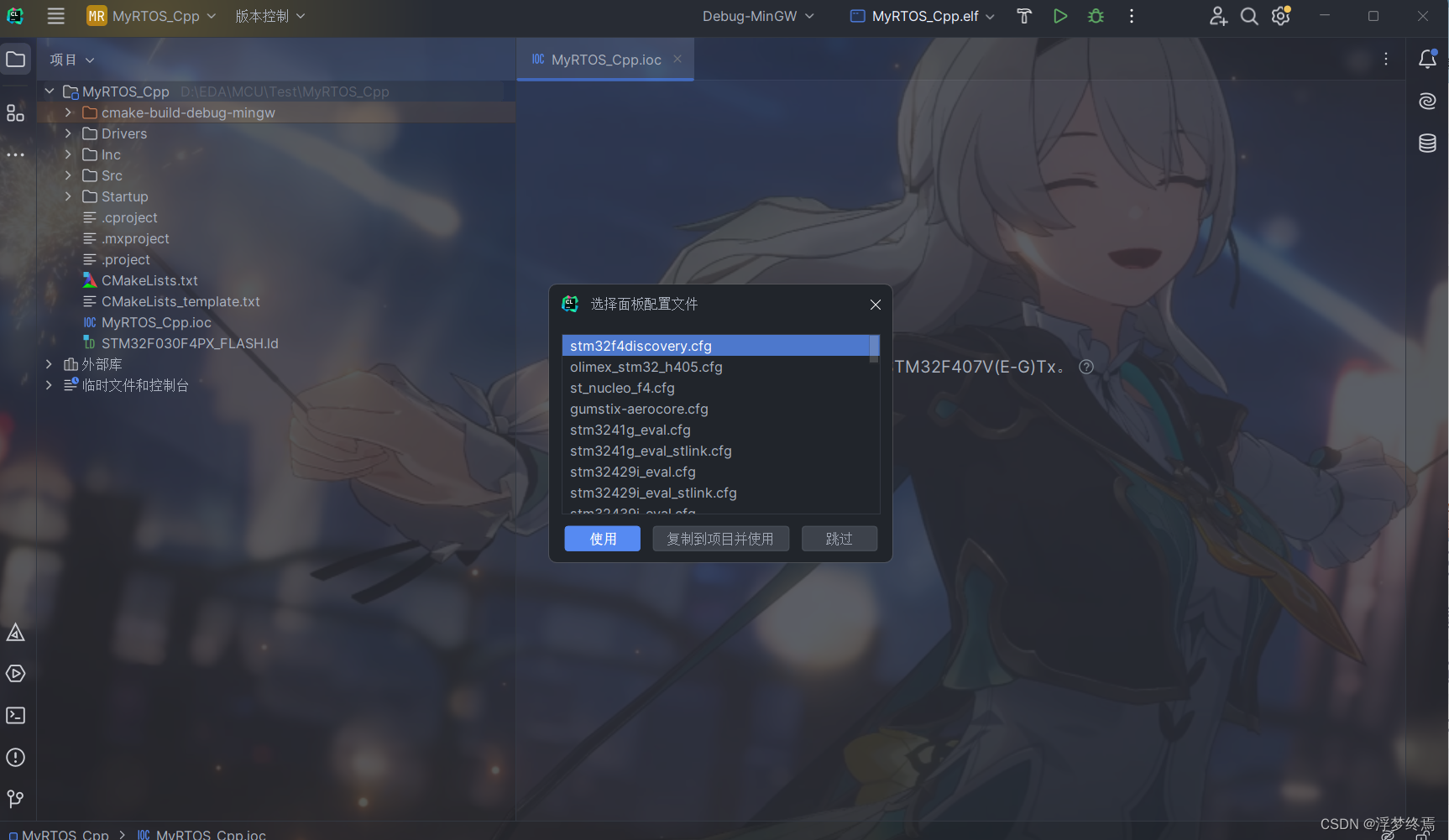Open the Terminal tool window
Viewport: 1449px width, 840px height.
[x=15, y=715]
